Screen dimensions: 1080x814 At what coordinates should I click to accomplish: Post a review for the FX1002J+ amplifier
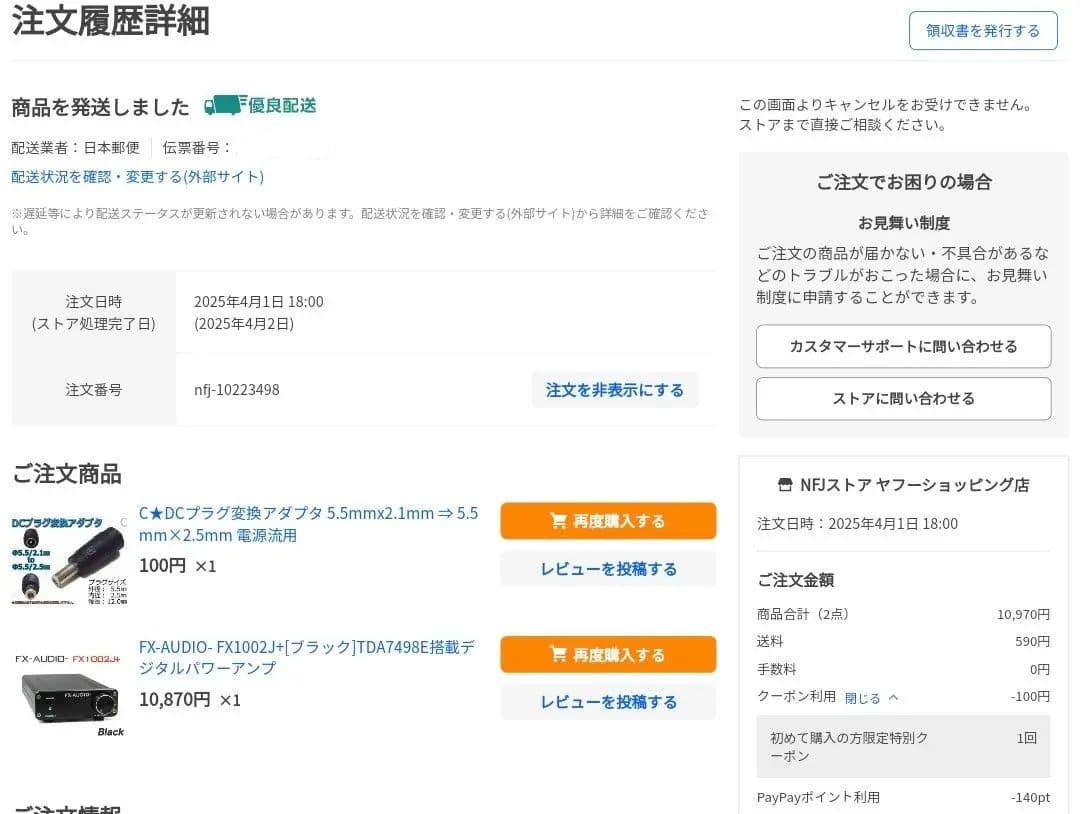[x=607, y=701]
